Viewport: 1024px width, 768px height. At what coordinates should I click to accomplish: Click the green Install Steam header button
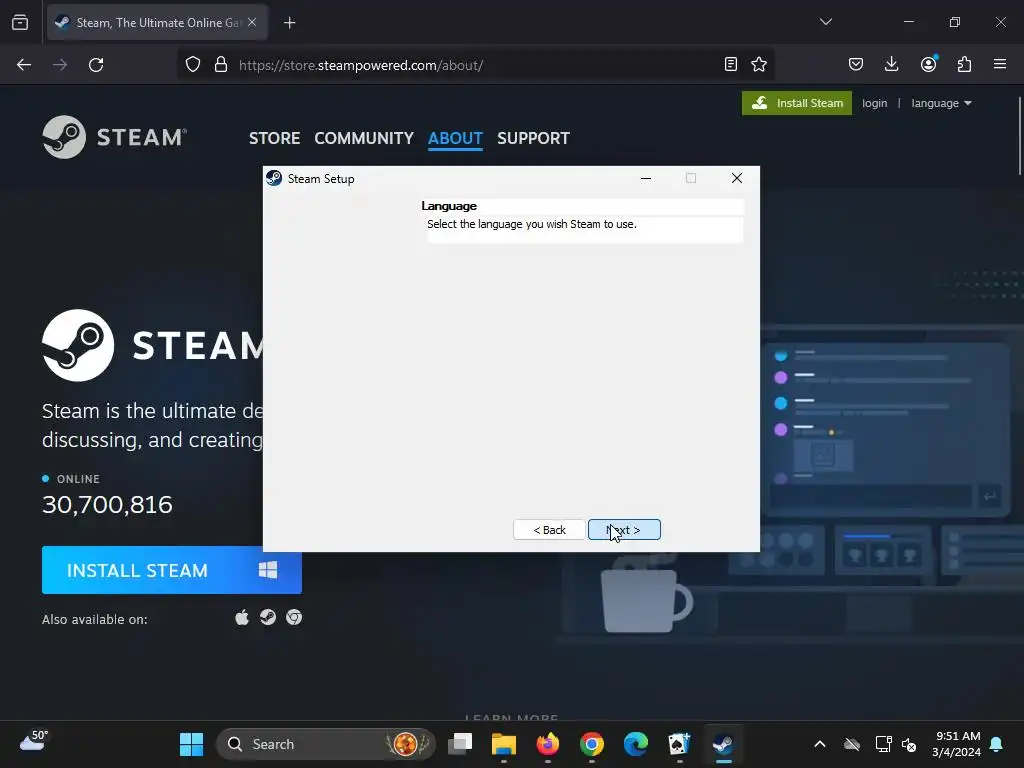[x=797, y=103]
